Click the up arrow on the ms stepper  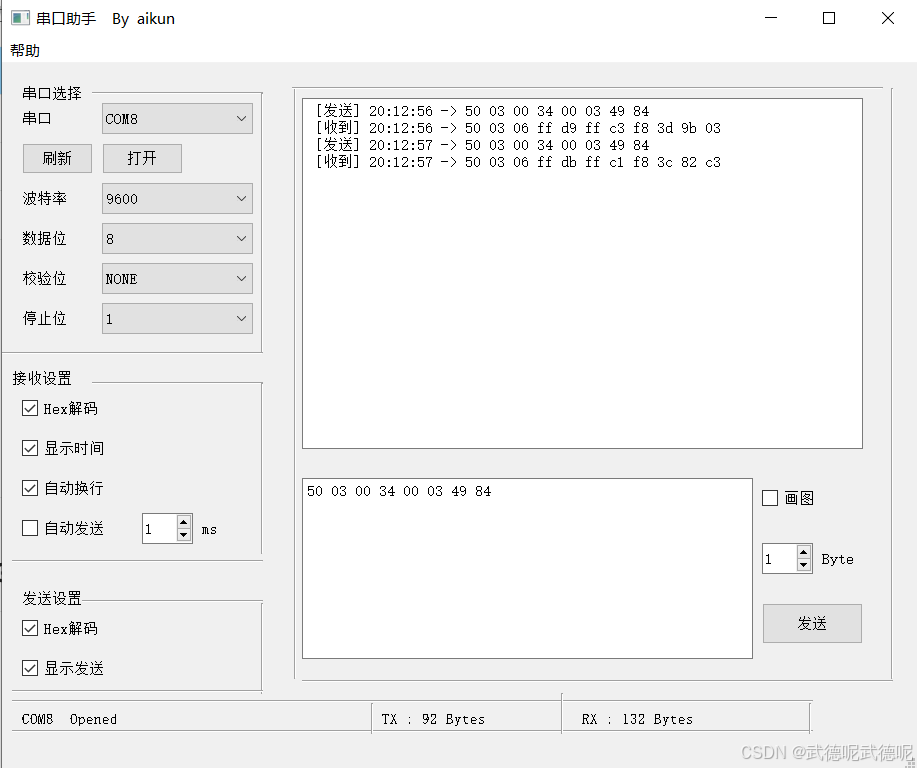[183, 523]
